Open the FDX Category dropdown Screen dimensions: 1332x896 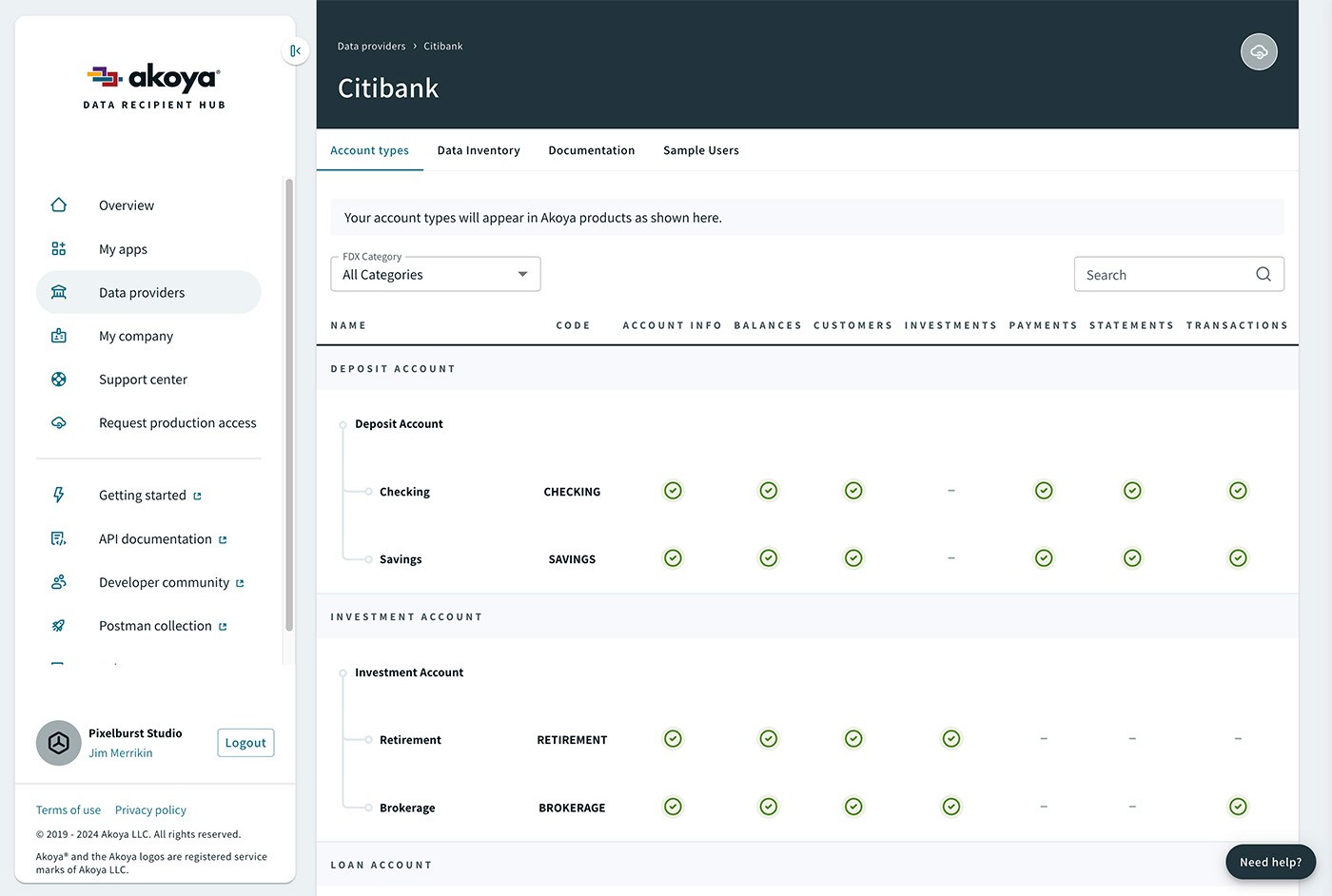point(436,274)
